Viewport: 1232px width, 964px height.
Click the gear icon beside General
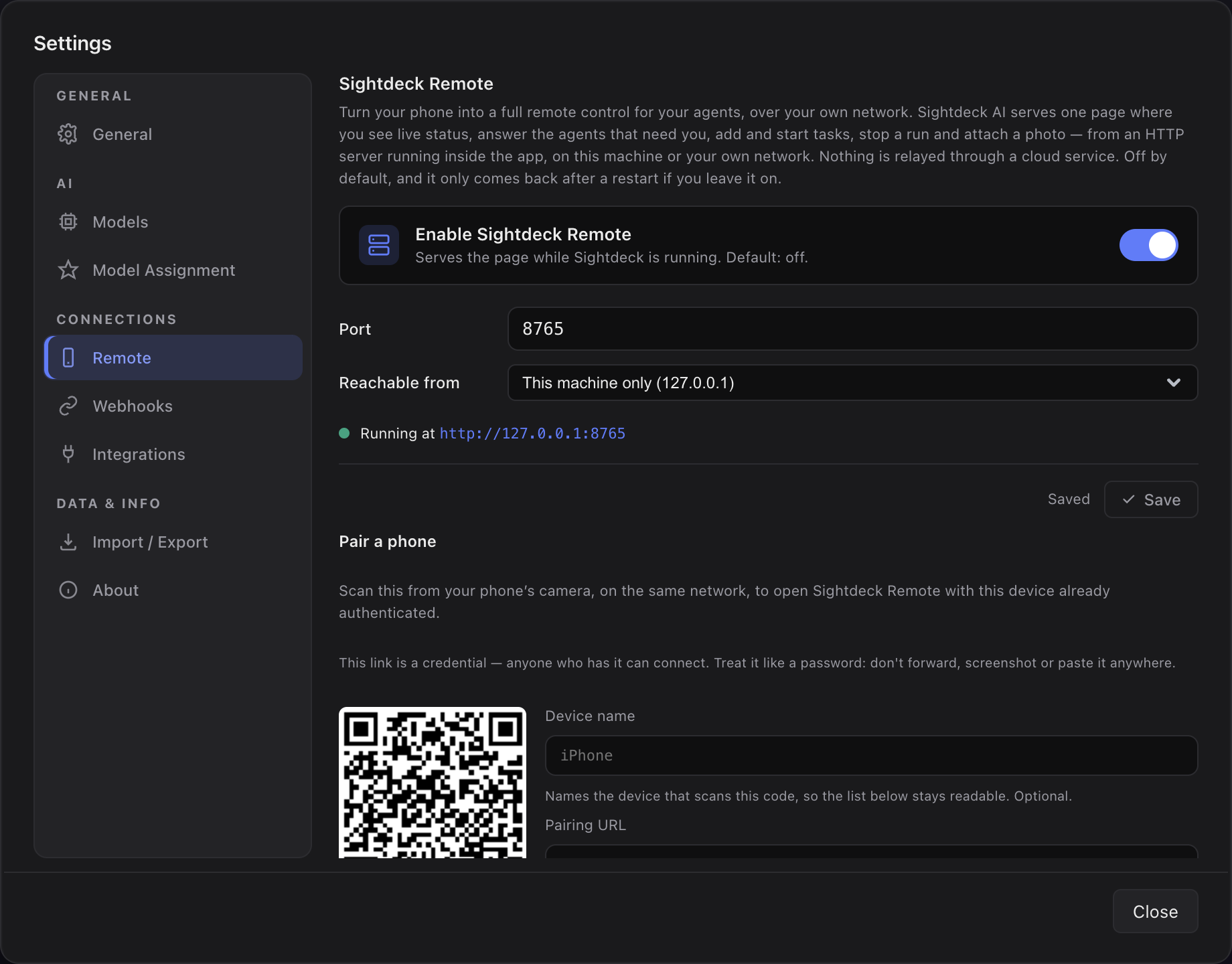tap(68, 134)
